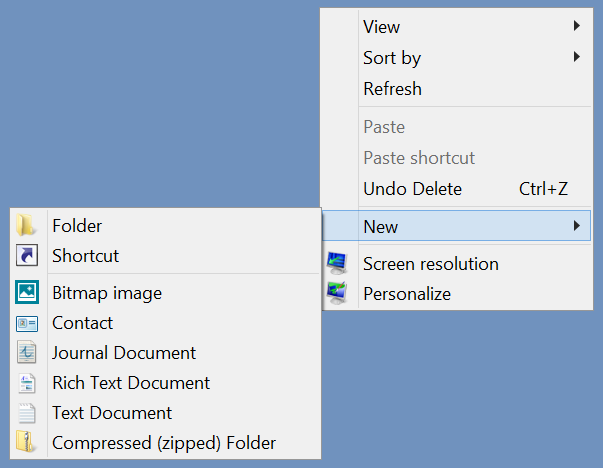603x468 pixels.
Task: Create a new Shortcut
Action: [x=166, y=255]
